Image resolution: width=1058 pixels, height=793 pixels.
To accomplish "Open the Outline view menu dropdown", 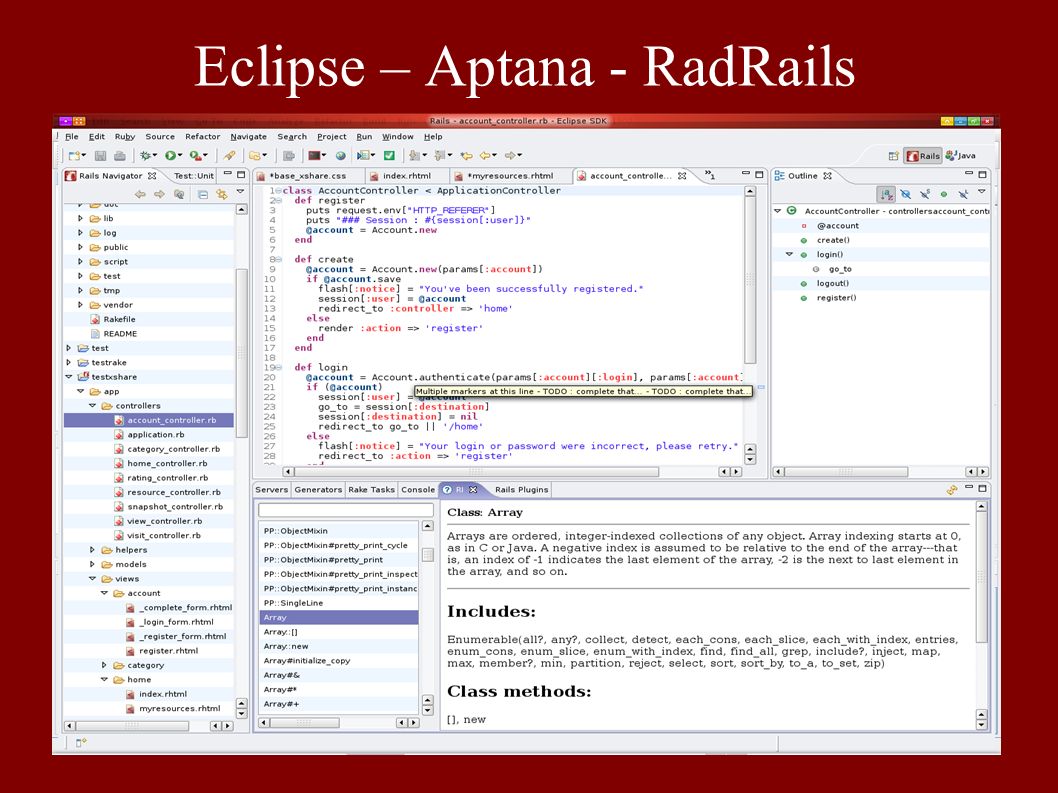I will click(982, 193).
